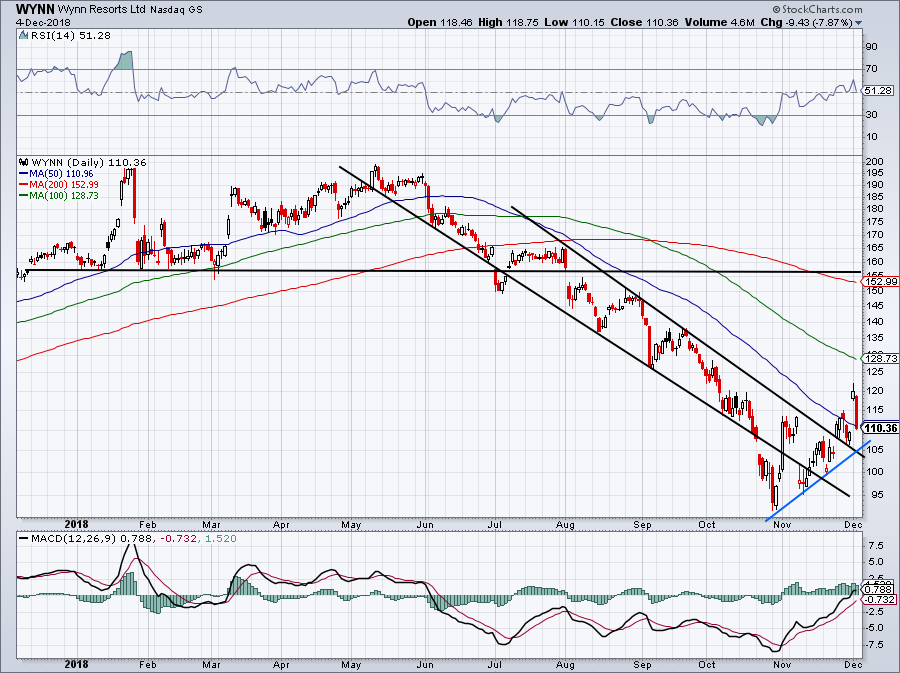The width and height of the screenshot is (900, 673).
Task: Click the Wynn Resorts Ltd company name
Action: click(103, 10)
